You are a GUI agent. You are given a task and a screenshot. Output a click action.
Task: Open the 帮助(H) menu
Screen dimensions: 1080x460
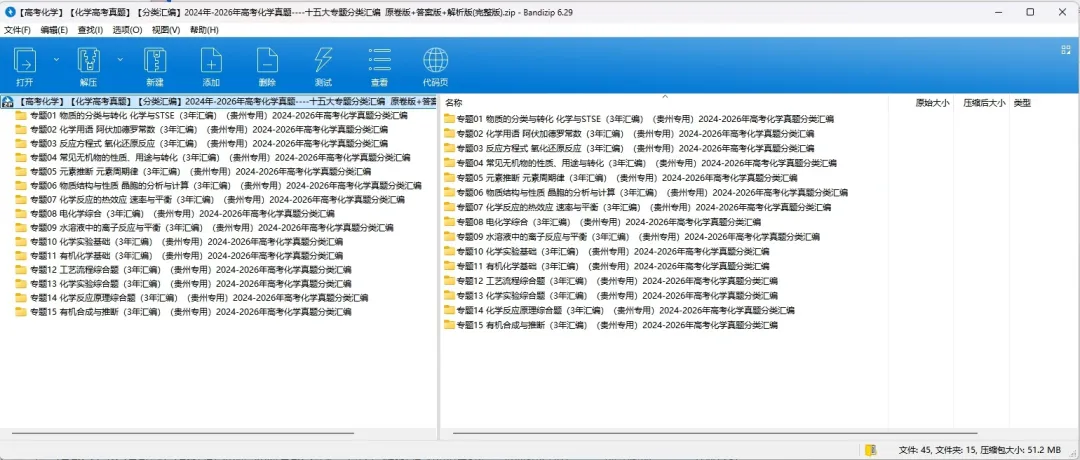pos(204,30)
